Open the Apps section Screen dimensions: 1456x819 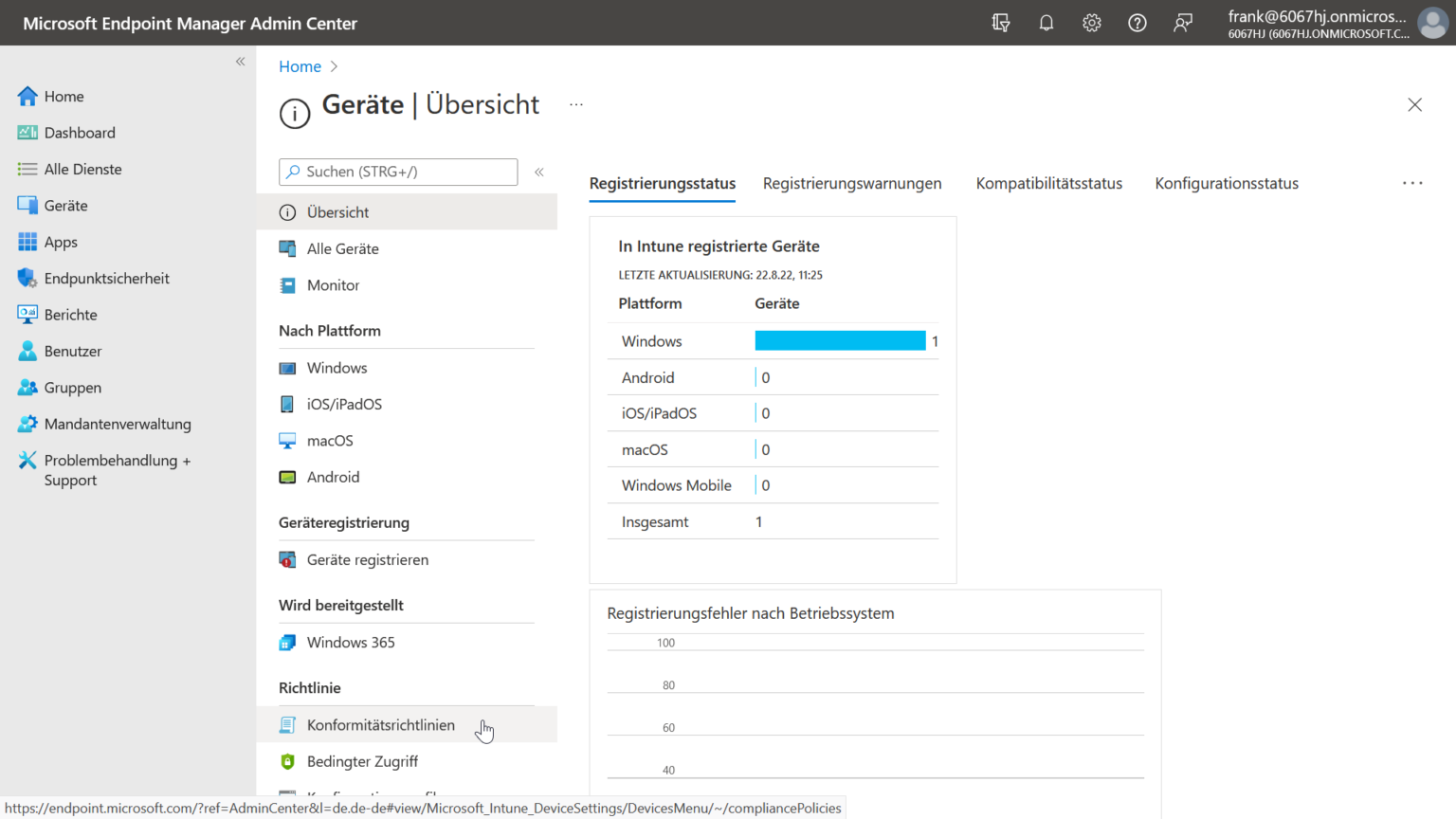point(59,242)
